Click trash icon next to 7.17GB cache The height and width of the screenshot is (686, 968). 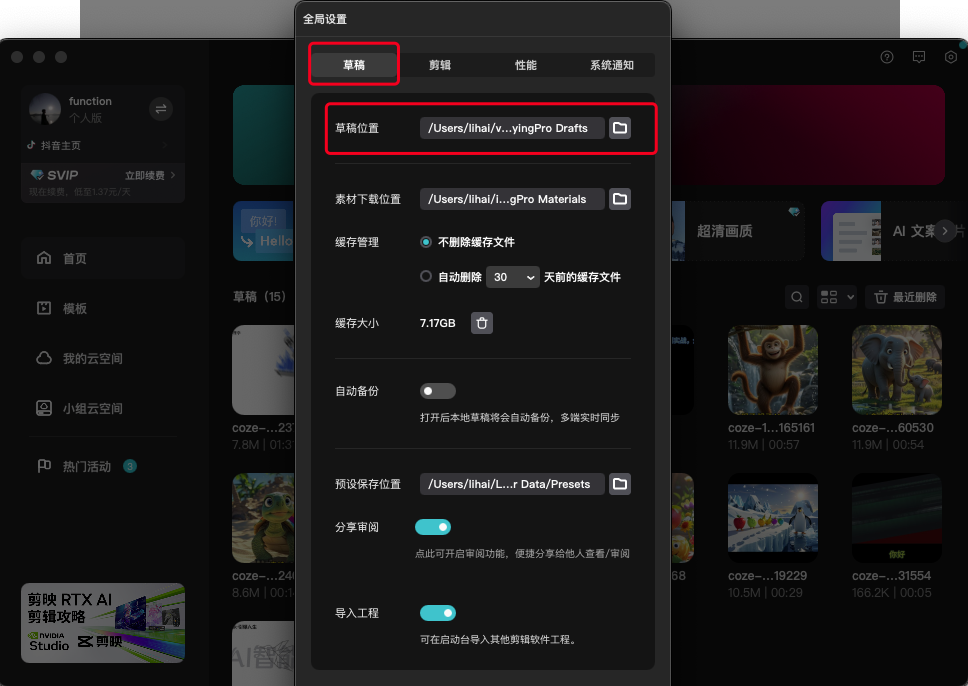[x=482, y=323]
